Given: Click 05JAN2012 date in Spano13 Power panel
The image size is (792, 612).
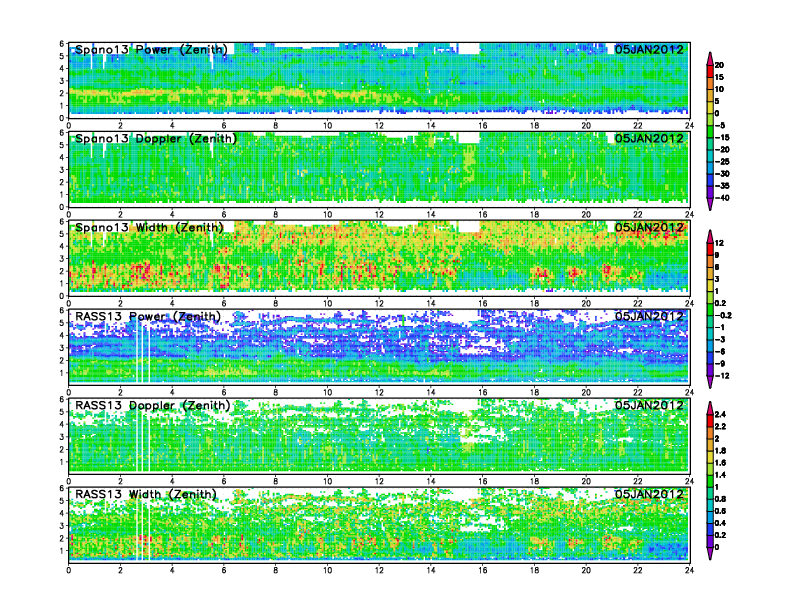Looking at the screenshot, I should point(649,49).
